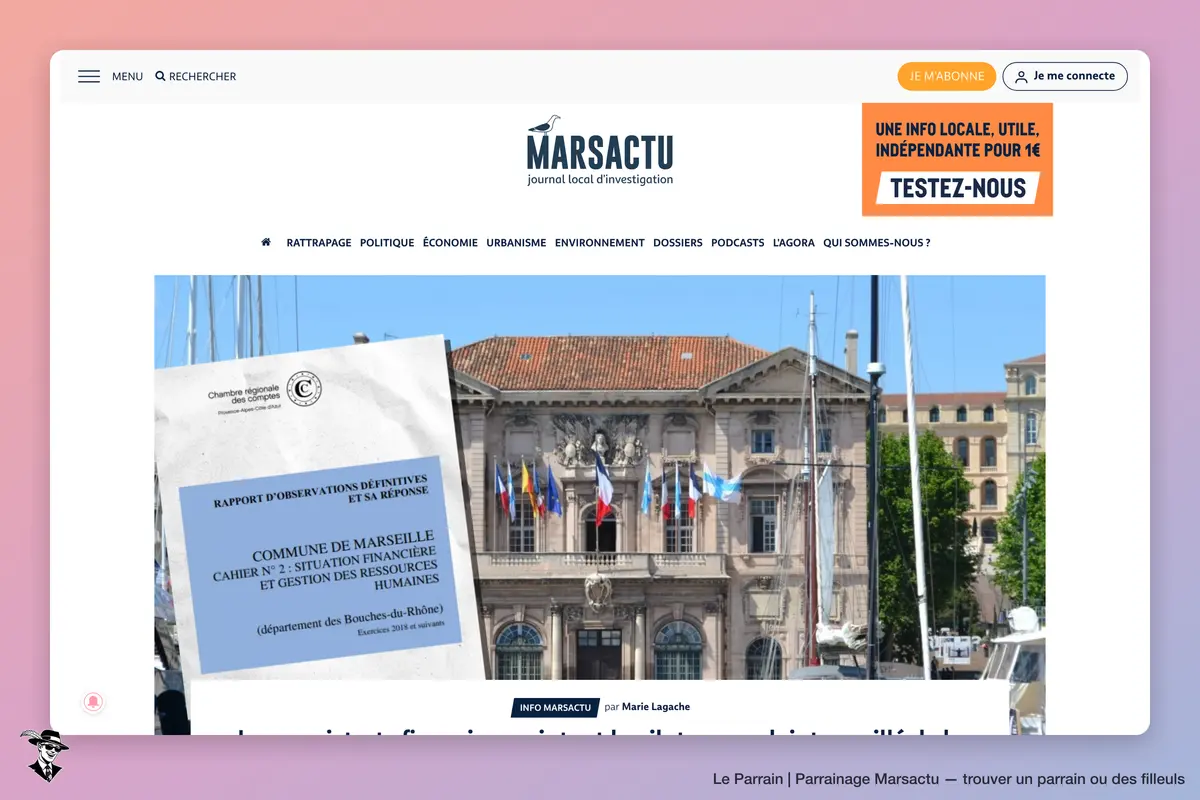
Task: Click the MENU label
Action: click(x=127, y=77)
